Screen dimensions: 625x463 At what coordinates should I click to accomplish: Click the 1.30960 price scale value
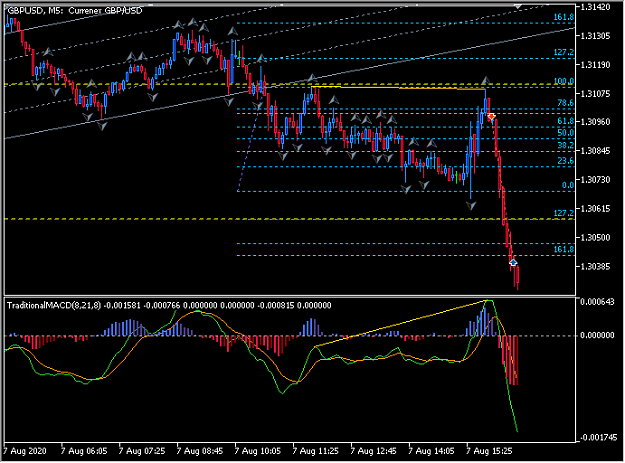596,122
